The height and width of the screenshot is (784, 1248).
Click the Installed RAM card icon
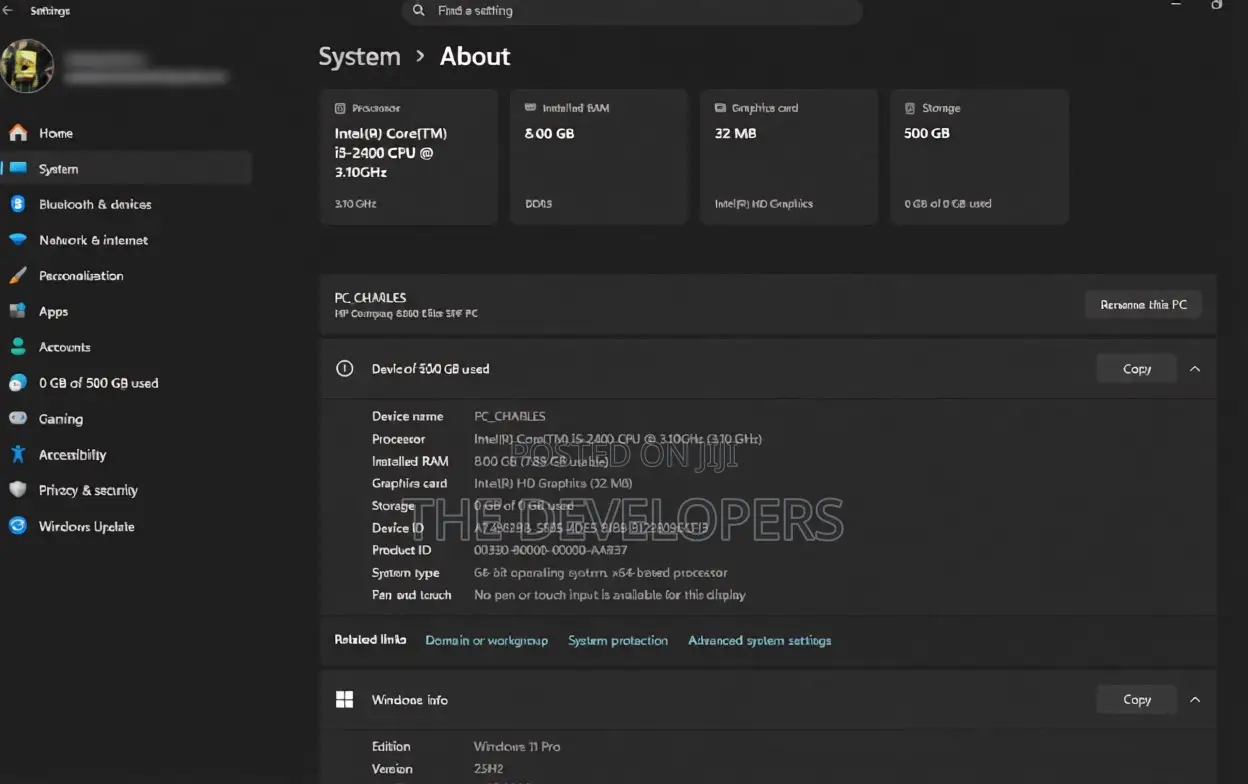530,108
